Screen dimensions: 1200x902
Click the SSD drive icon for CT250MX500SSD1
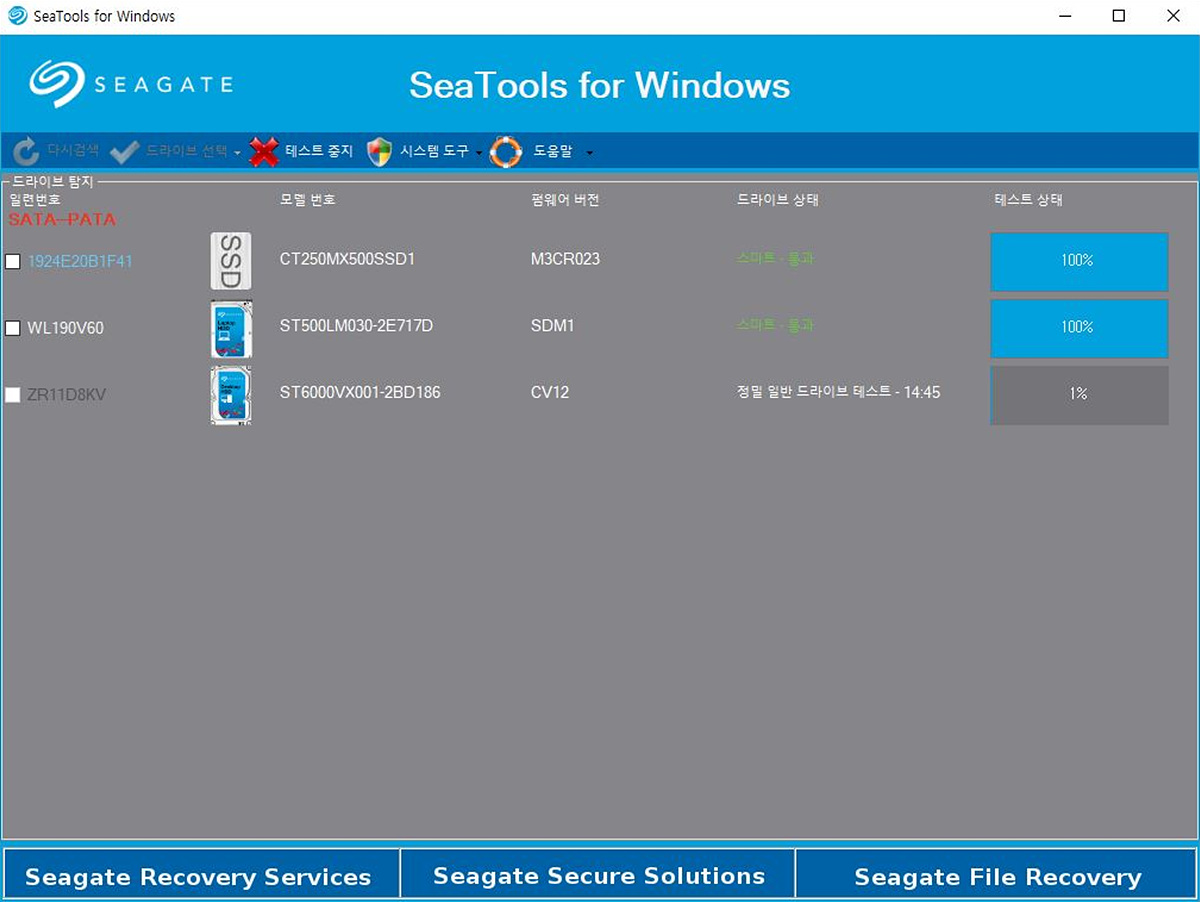pyautogui.click(x=231, y=261)
